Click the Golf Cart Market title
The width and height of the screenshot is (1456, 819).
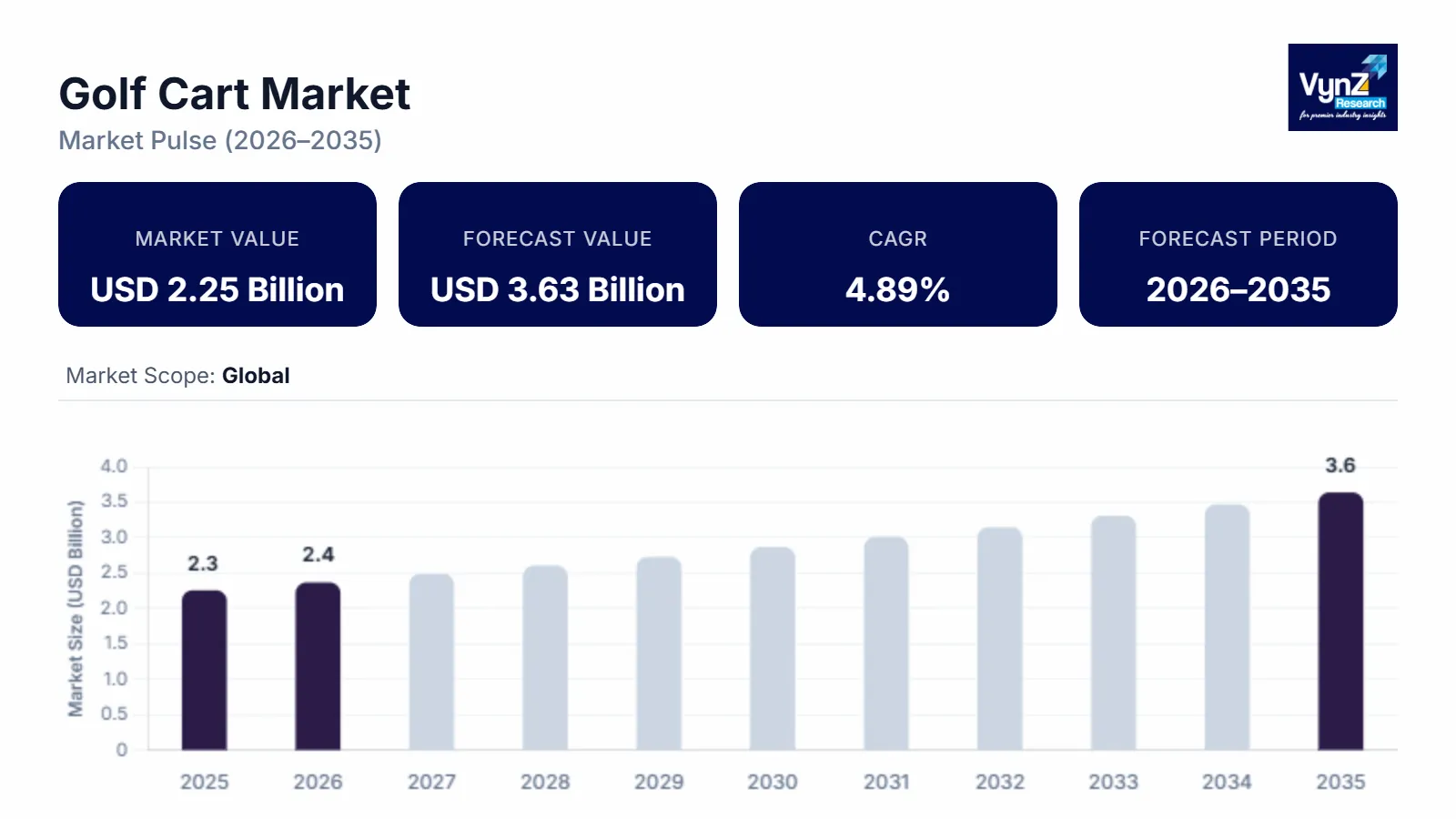tap(235, 95)
